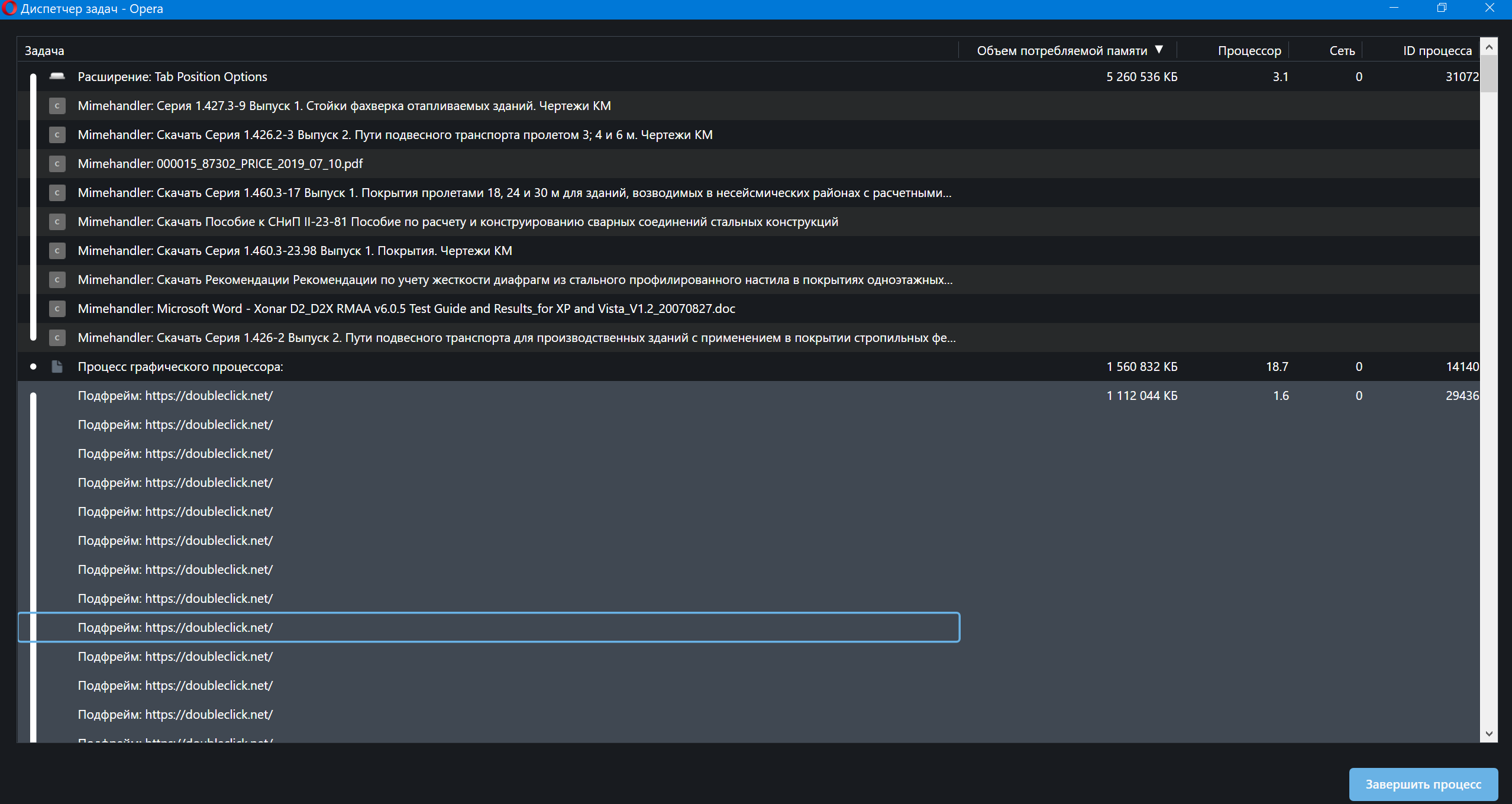Click the process ID 29436 cell
1512x804 pixels.
pyautogui.click(x=1462, y=396)
